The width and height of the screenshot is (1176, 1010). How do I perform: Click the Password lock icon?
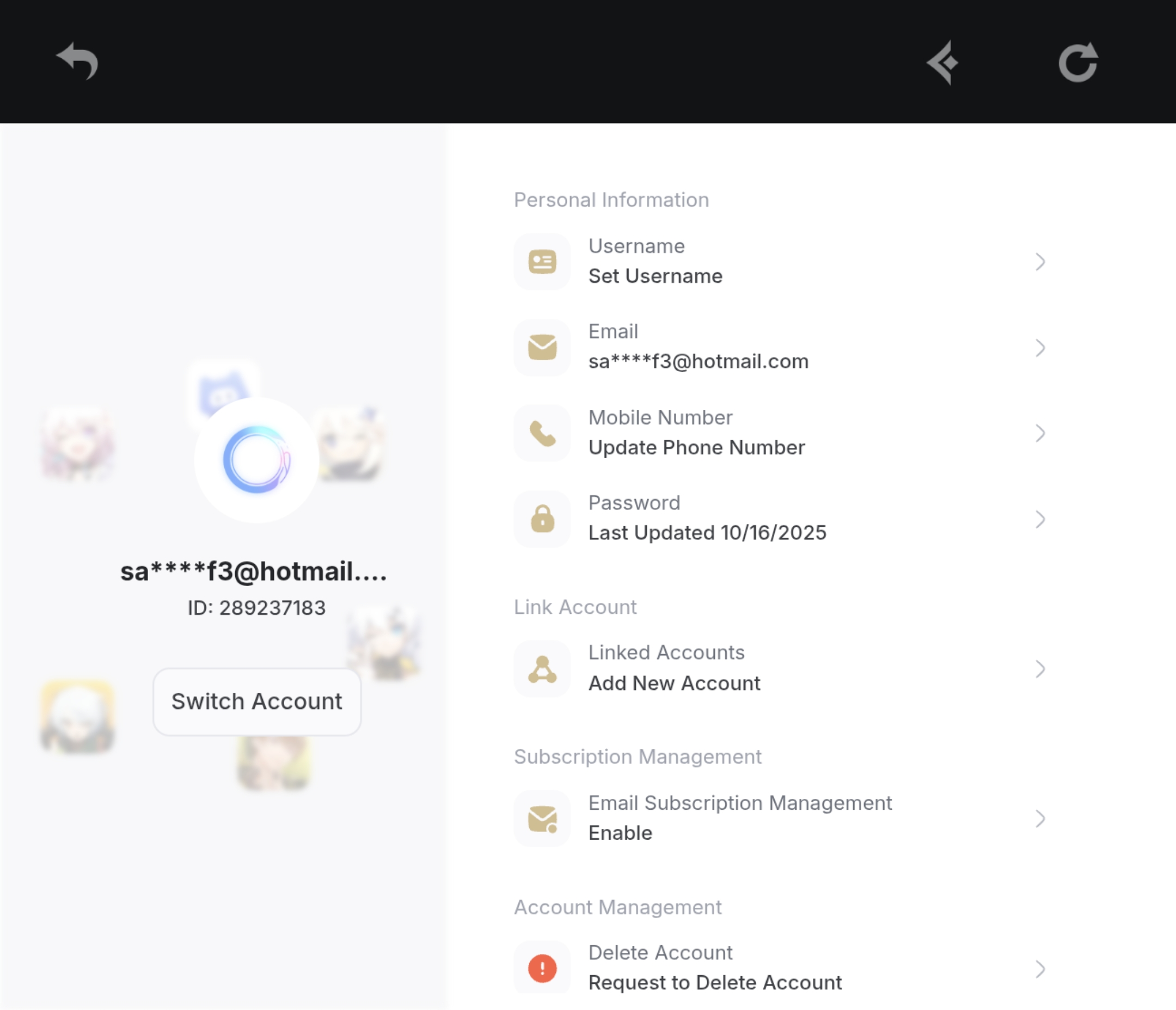(x=542, y=519)
